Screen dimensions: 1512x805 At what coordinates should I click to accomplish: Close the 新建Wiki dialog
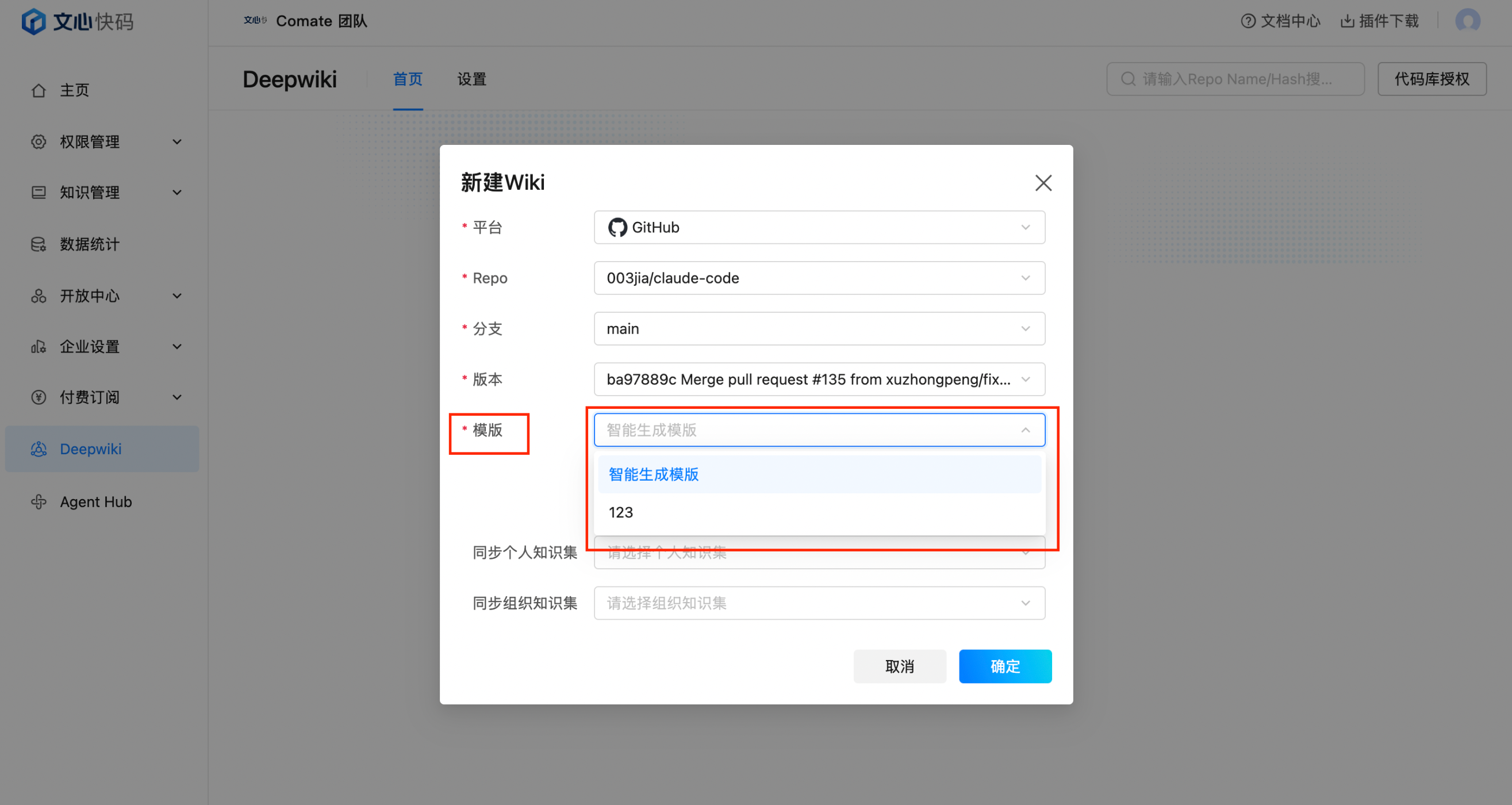click(1043, 183)
